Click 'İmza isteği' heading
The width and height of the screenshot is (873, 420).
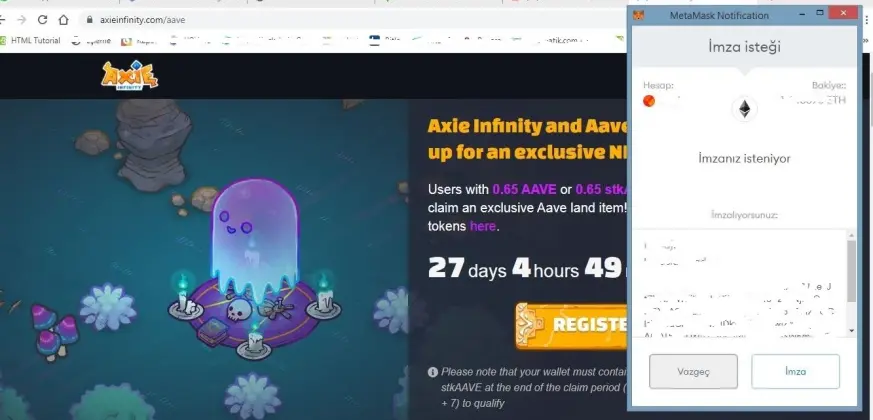tap(744, 47)
